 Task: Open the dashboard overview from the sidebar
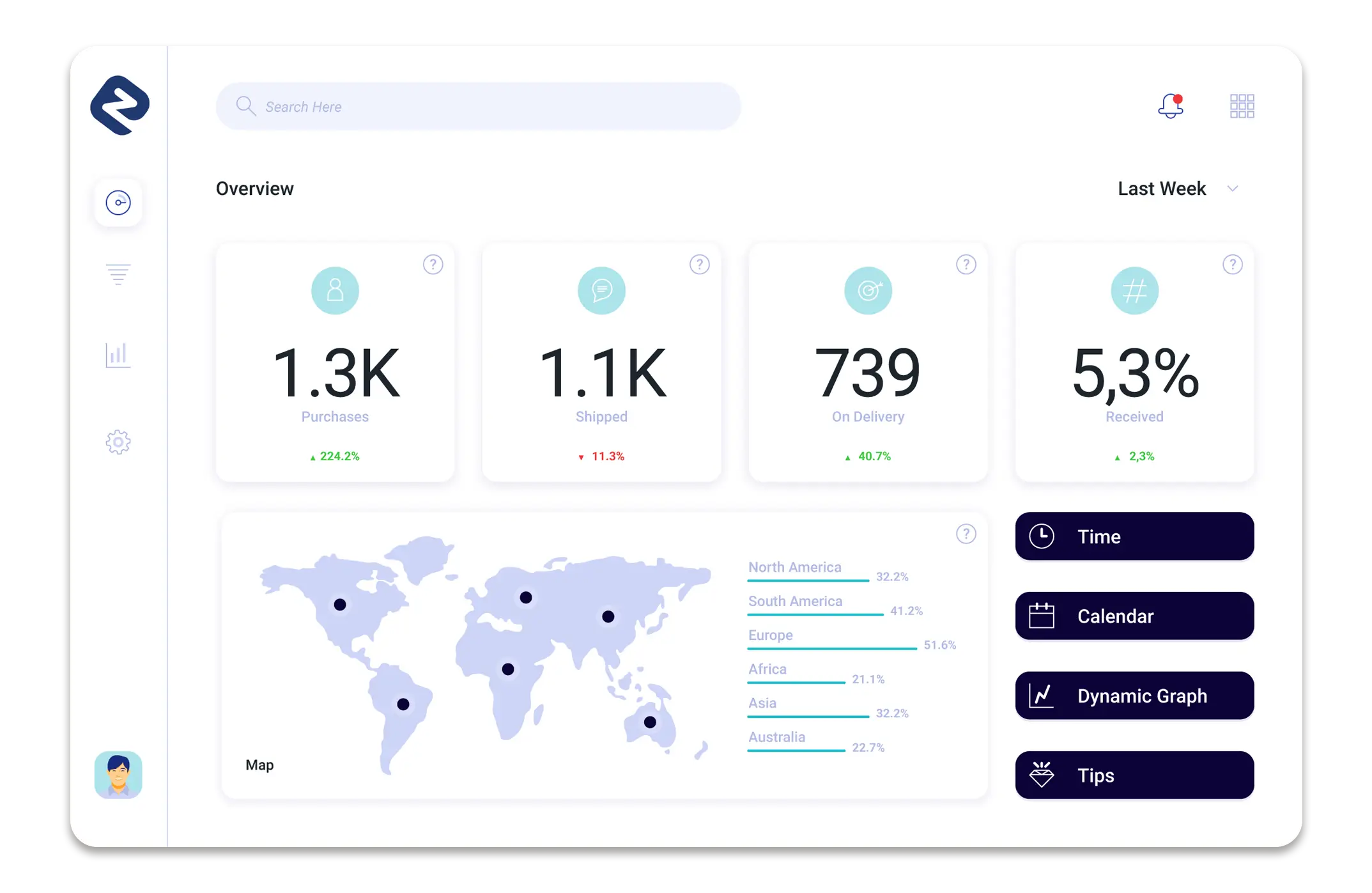coord(118,203)
